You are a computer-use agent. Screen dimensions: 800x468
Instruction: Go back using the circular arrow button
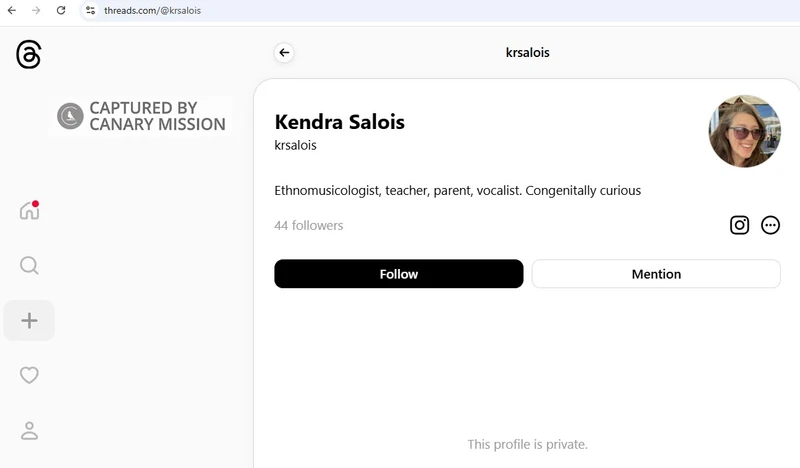pyautogui.click(x=284, y=53)
